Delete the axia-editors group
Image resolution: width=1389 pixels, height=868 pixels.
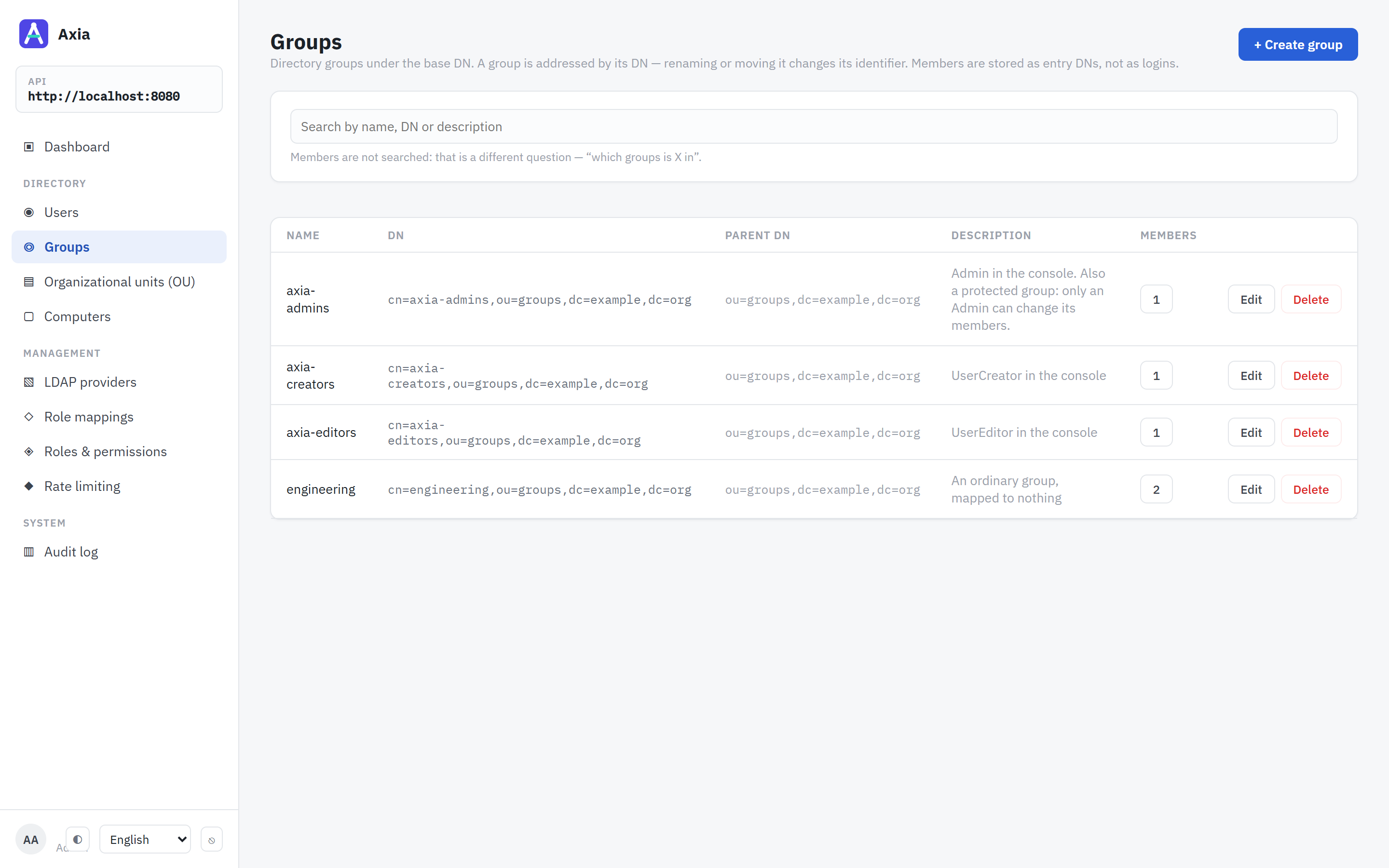1310,432
